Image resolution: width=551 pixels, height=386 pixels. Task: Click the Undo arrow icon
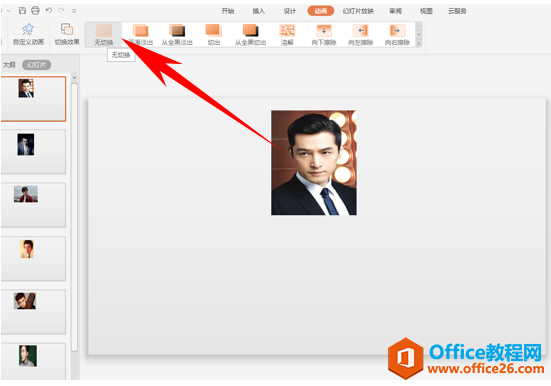pyautogui.click(x=49, y=11)
